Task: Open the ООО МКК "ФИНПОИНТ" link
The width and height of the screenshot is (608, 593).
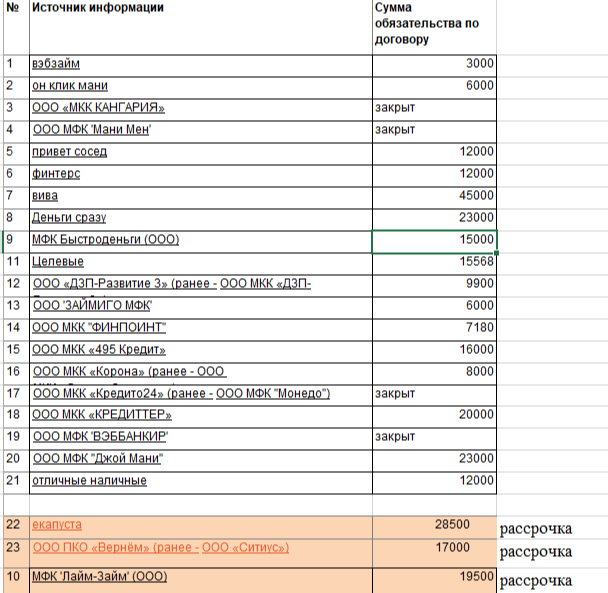Action: click(99, 328)
